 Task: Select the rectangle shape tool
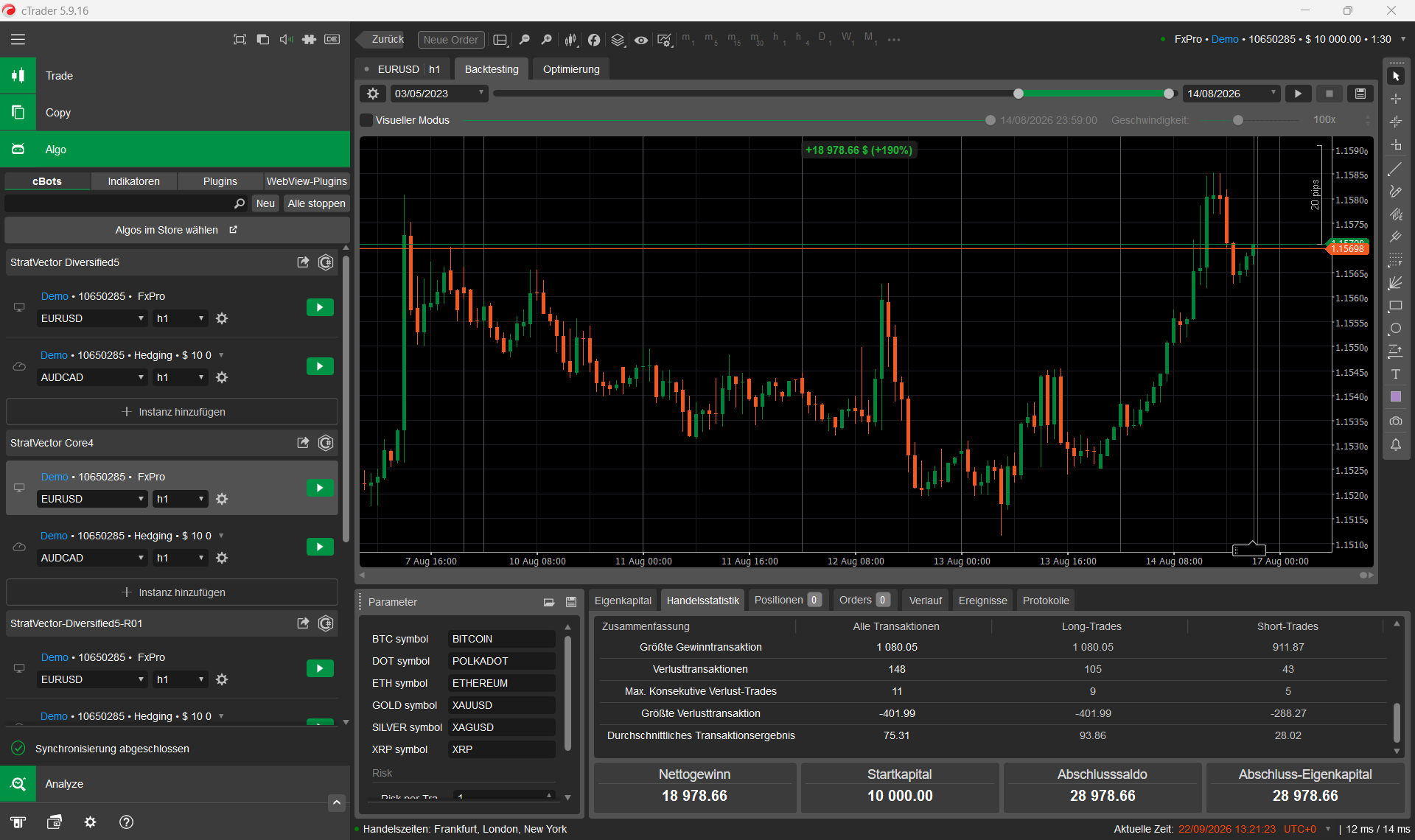coord(1396,306)
